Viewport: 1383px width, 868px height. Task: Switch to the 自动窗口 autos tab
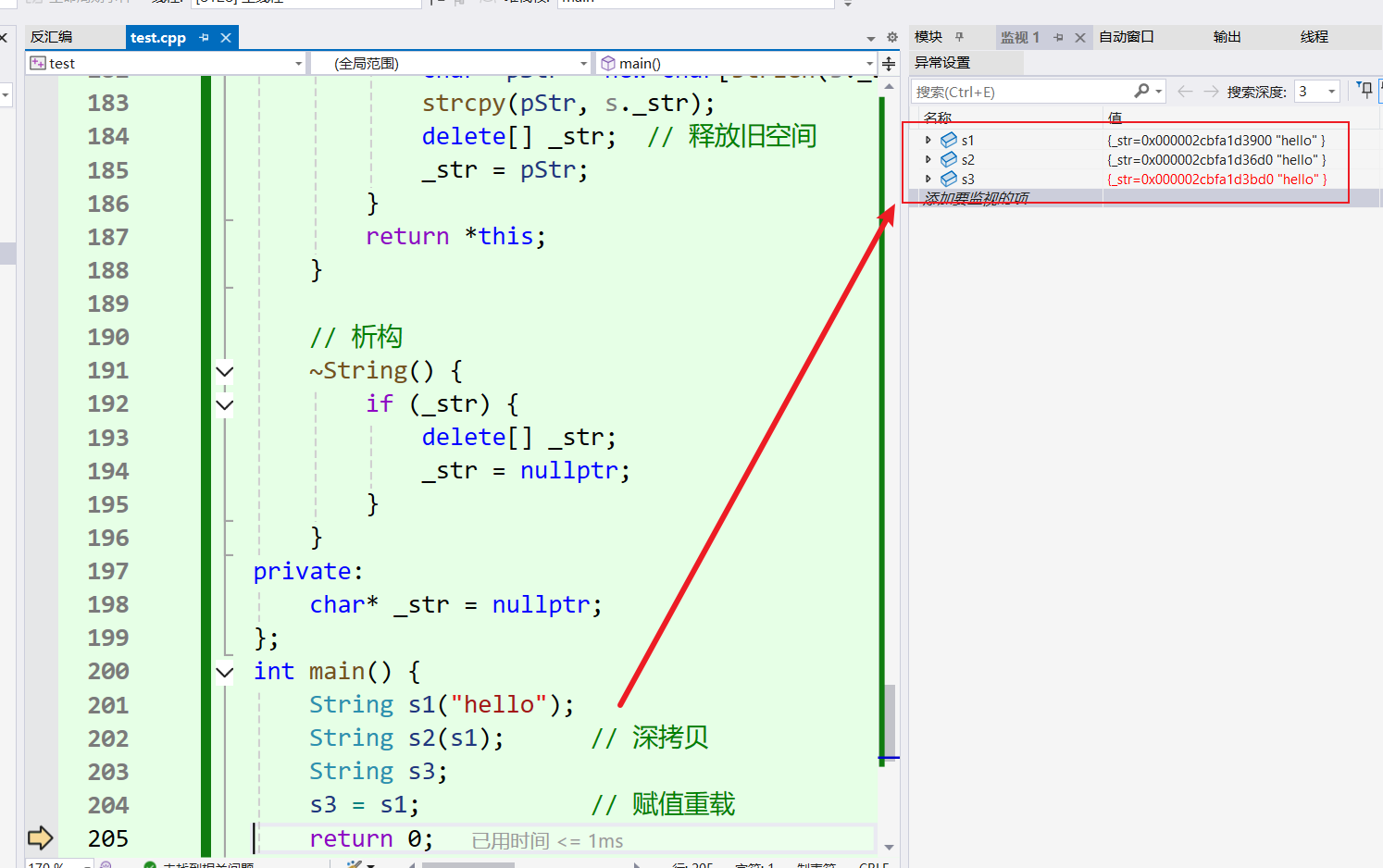[1127, 37]
